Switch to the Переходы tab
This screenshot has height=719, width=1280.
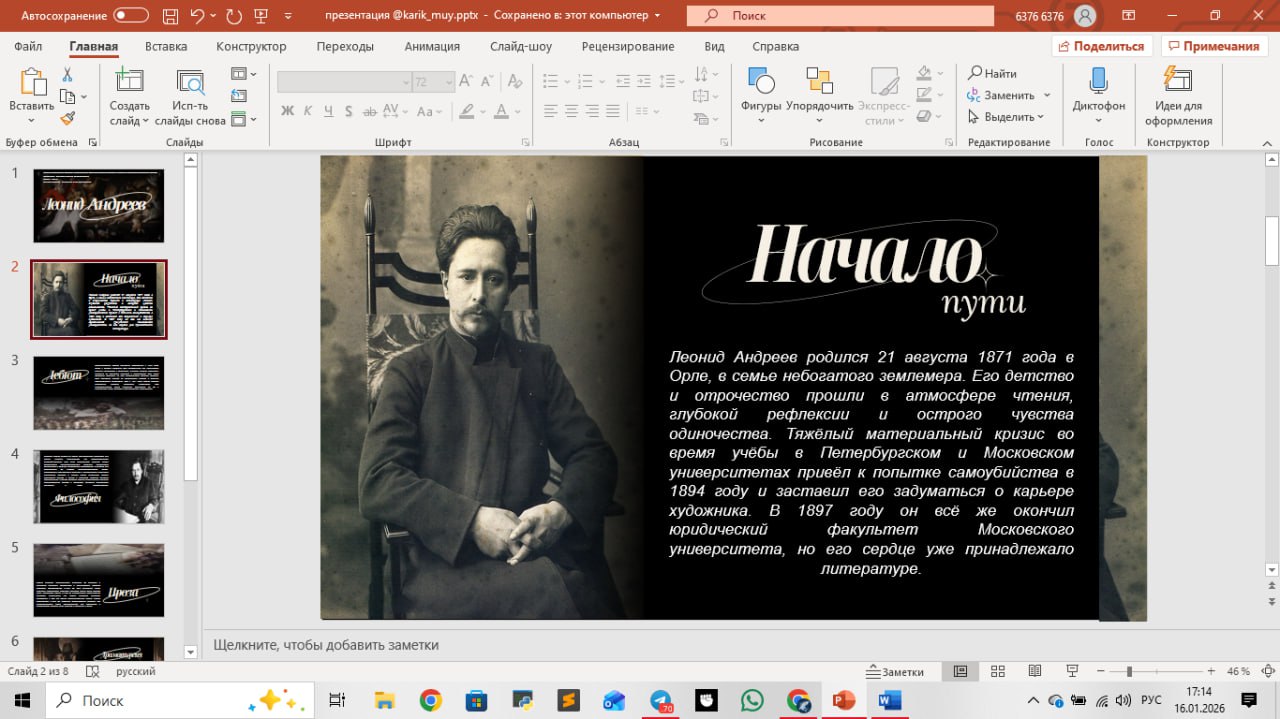345,47
